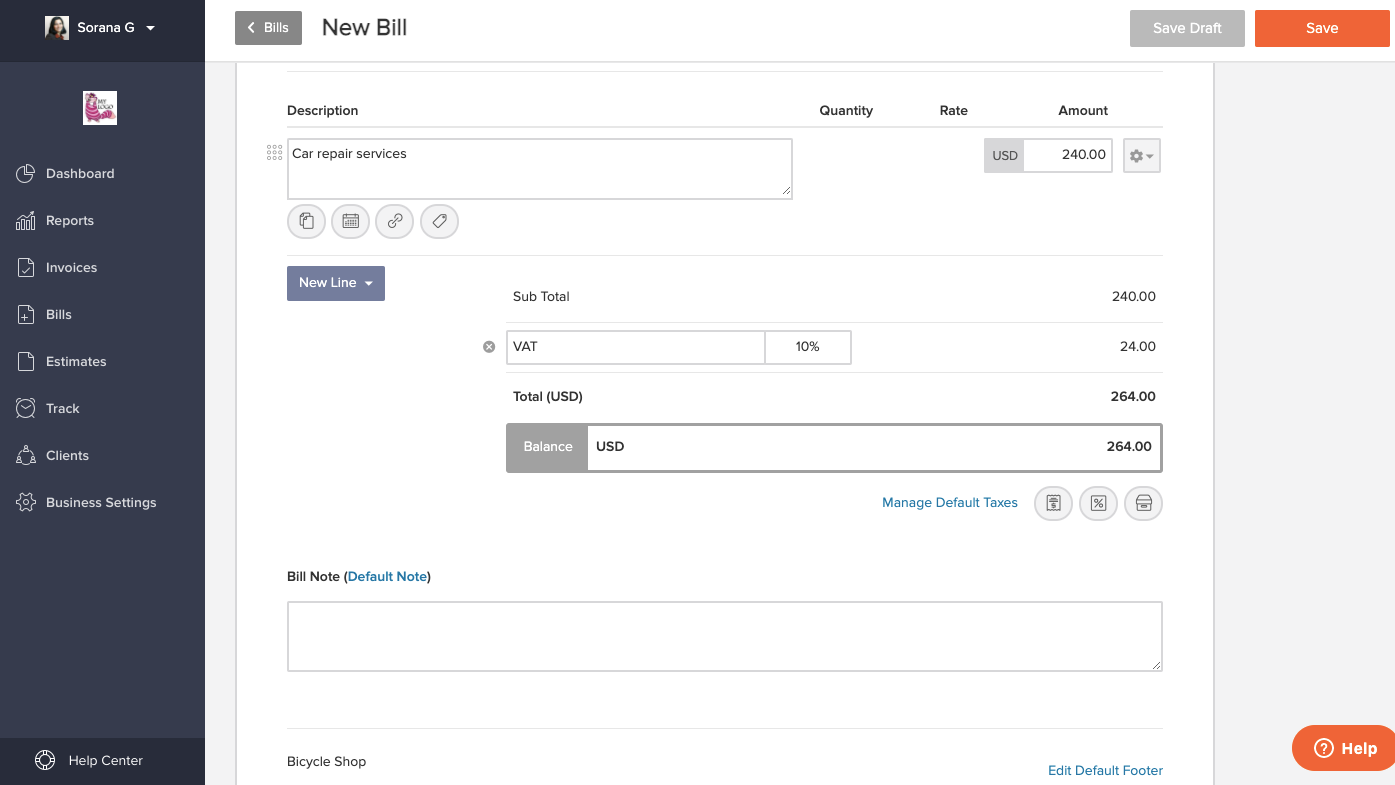1395x785 pixels.
Task: Click the percent icon below the balance
Action: [x=1098, y=503]
